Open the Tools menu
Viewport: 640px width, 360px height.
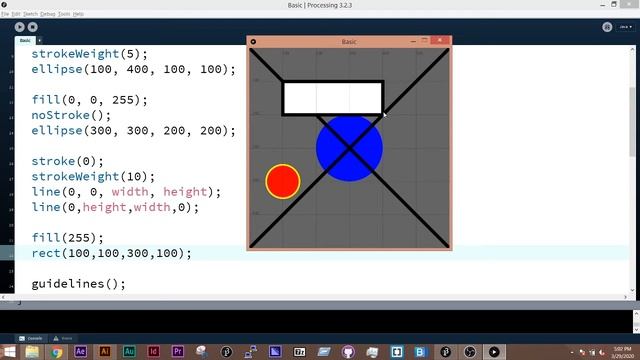tap(64, 14)
